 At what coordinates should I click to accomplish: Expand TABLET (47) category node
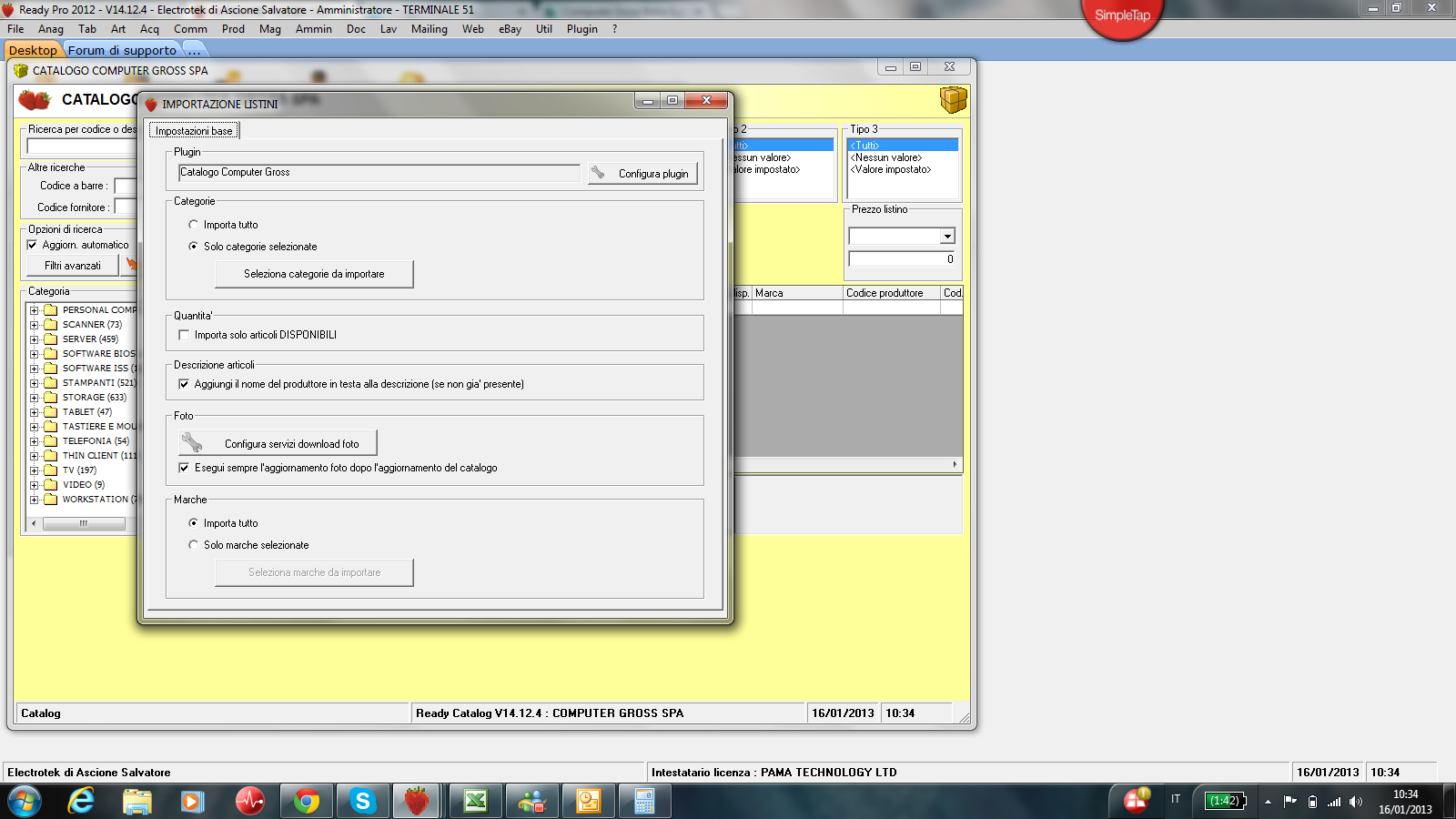coord(35,412)
